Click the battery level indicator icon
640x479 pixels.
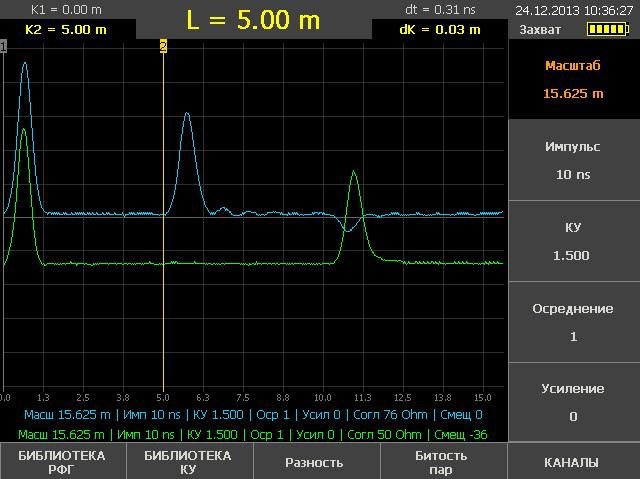pyautogui.click(x=608, y=30)
